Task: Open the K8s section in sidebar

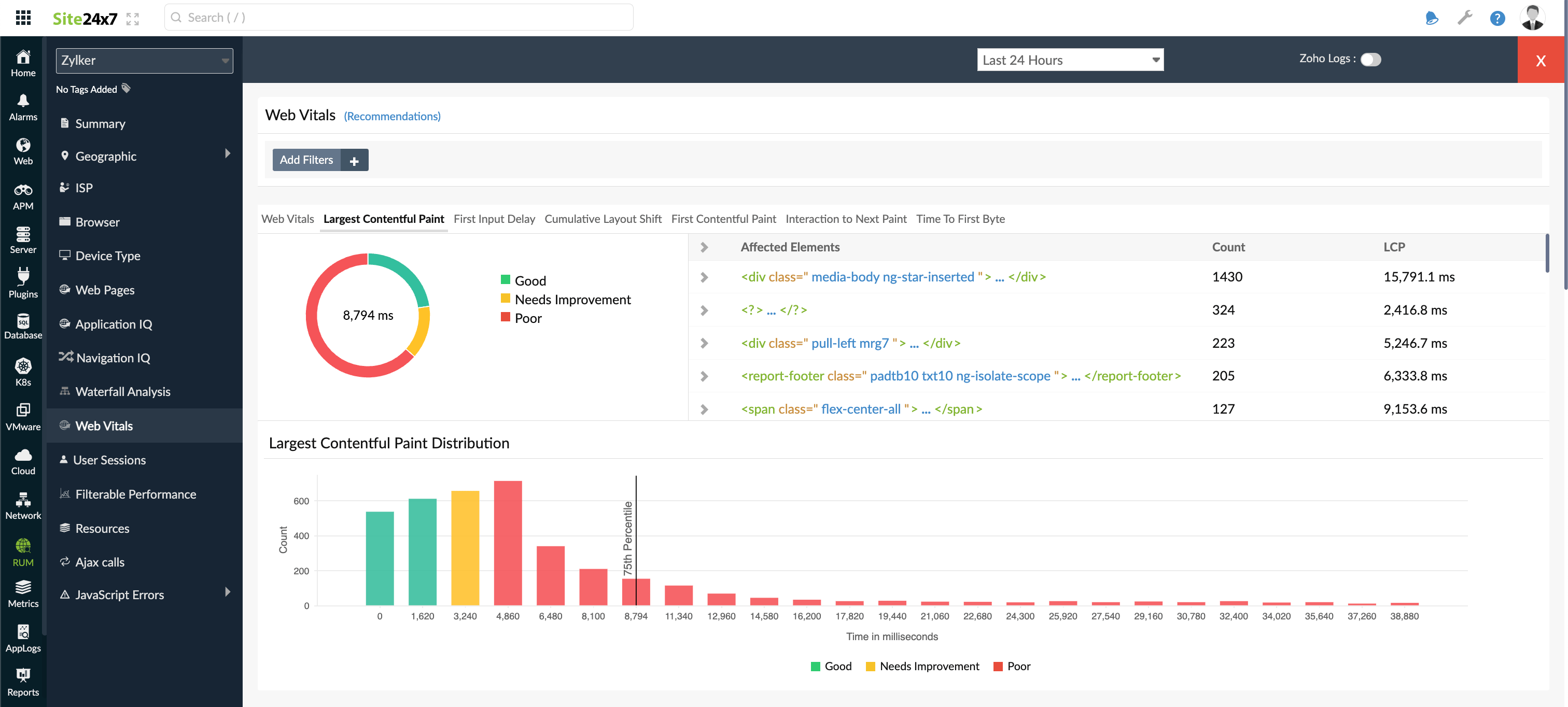Action: tap(23, 372)
